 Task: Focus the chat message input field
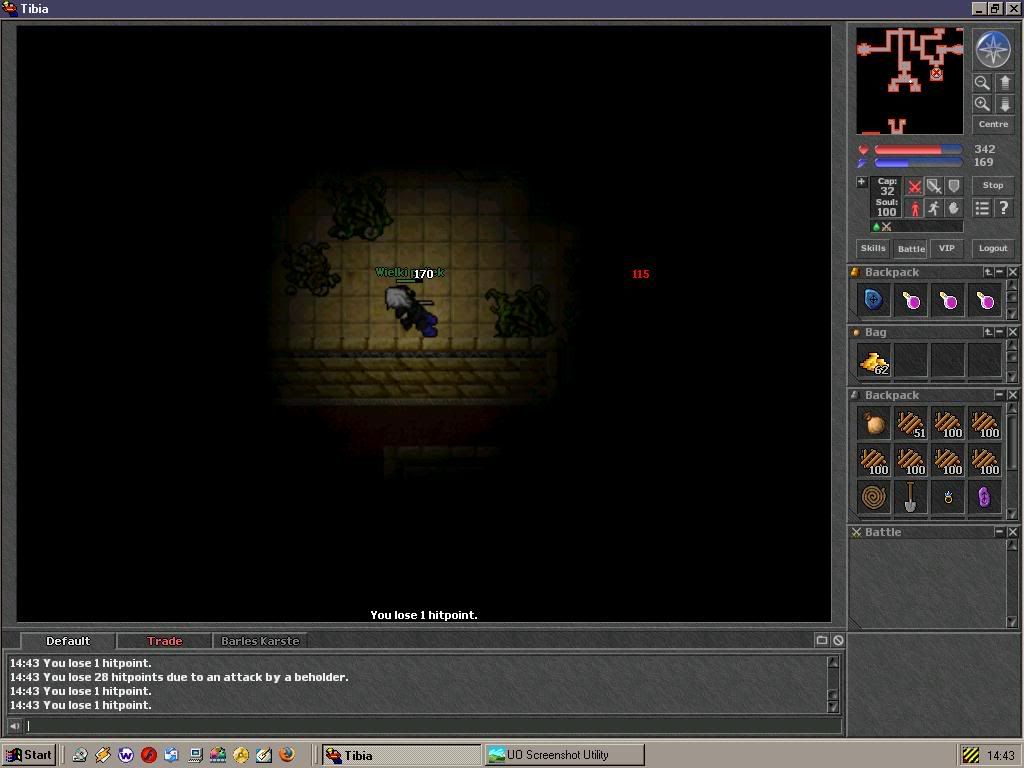pos(433,726)
